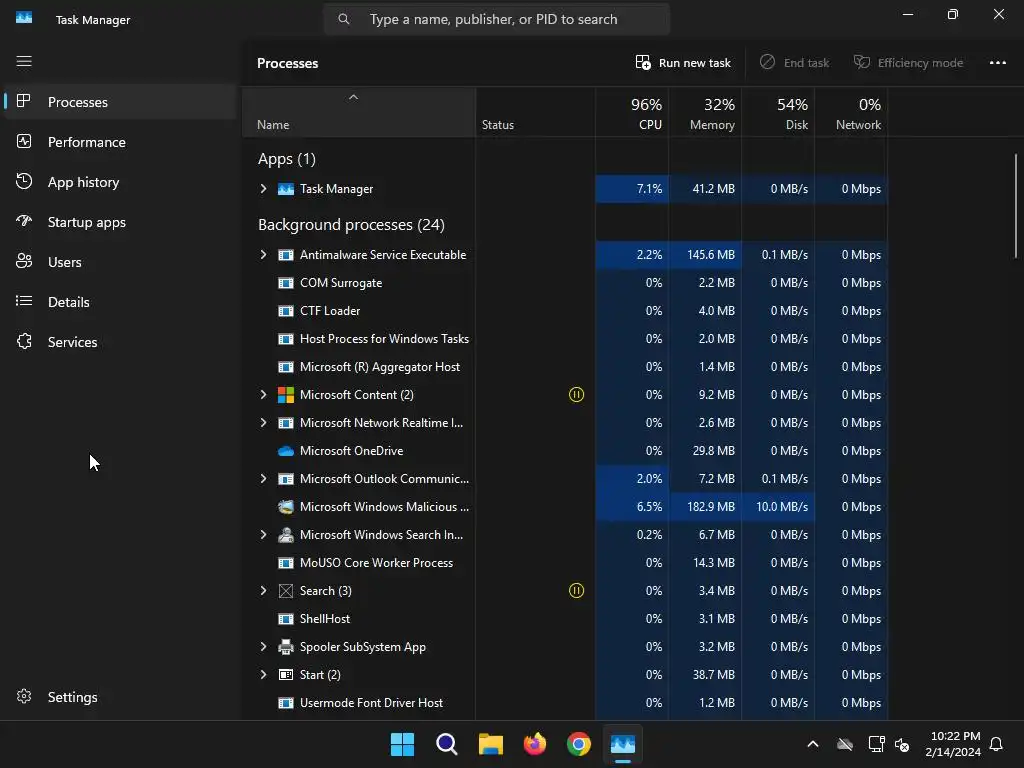Click the Windows Malicious removal tool icon

285,507
